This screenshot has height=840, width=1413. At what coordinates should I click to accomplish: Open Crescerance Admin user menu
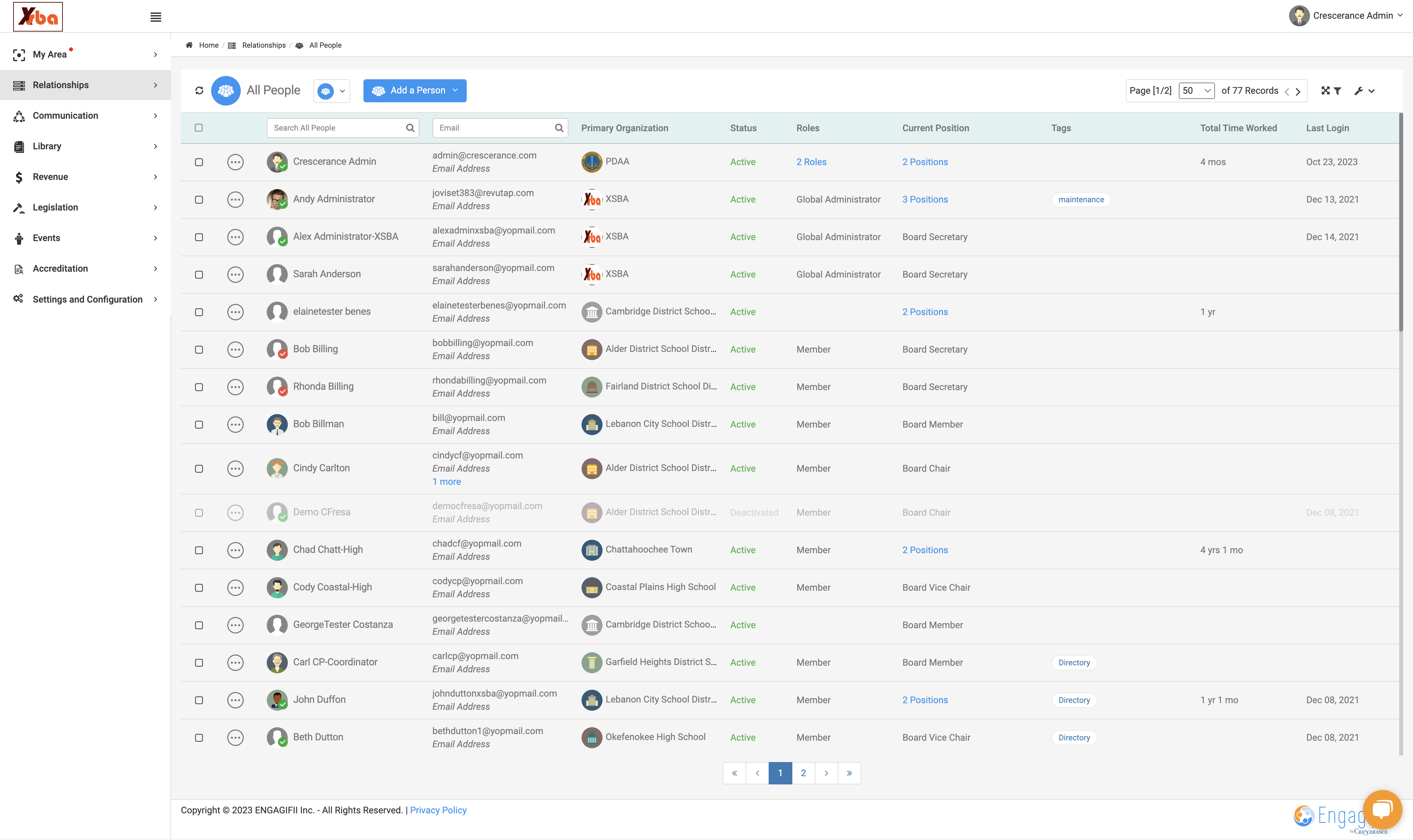(x=1346, y=16)
